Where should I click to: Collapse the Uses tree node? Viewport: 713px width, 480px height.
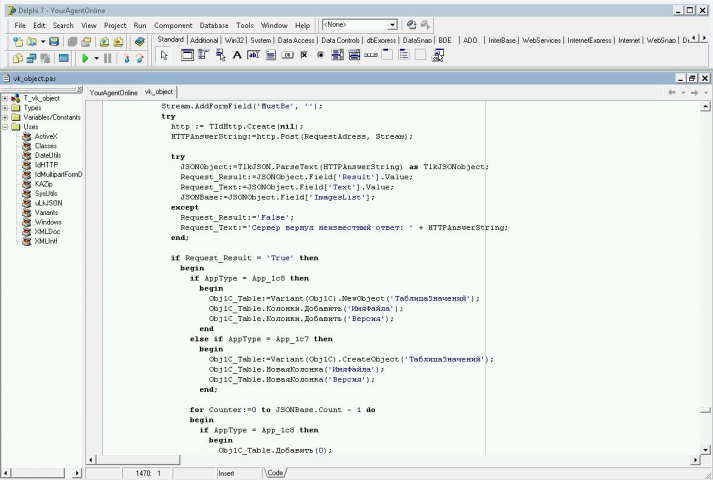[x=5, y=127]
